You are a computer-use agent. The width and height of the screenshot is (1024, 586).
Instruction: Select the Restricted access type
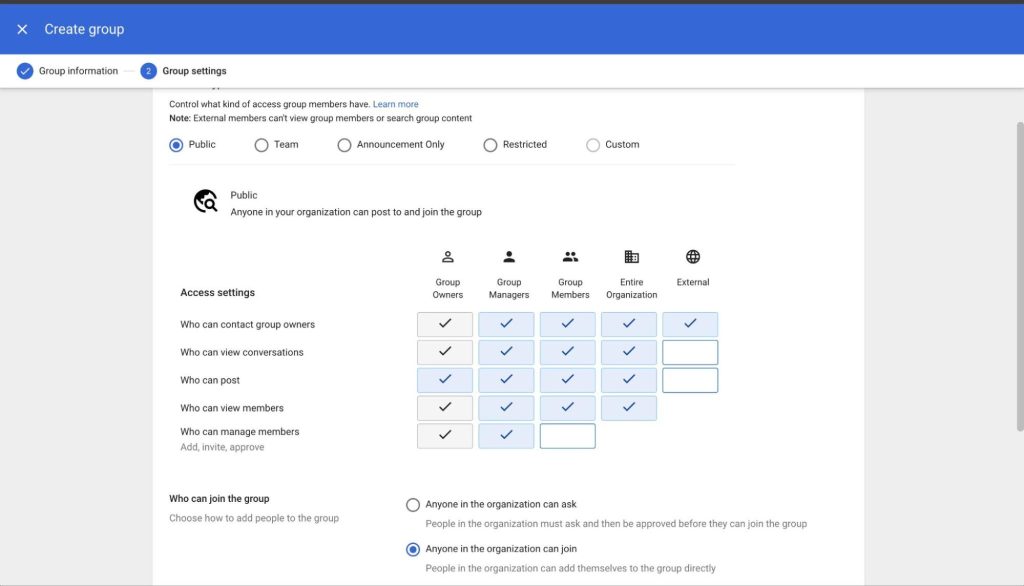490,144
